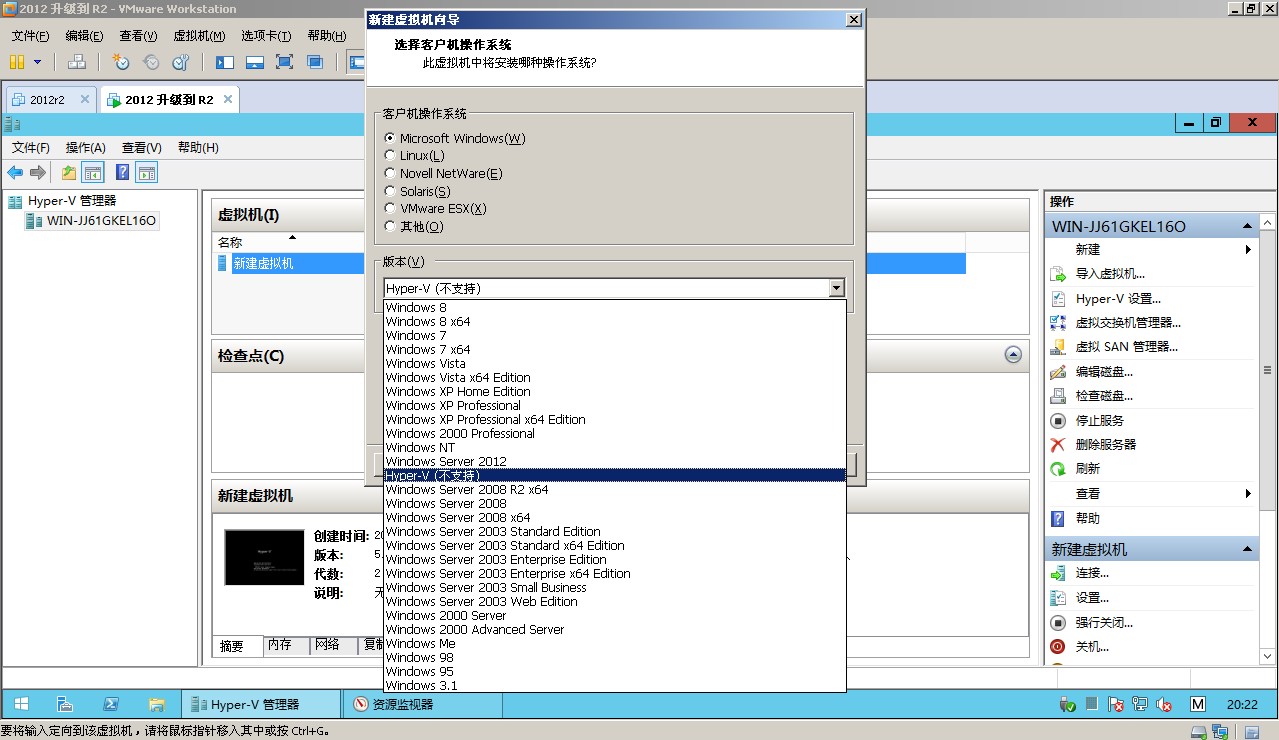Click the actions pane scrollbar down arrow
This screenshot has height=740, width=1279.
(x=1268, y=655)
